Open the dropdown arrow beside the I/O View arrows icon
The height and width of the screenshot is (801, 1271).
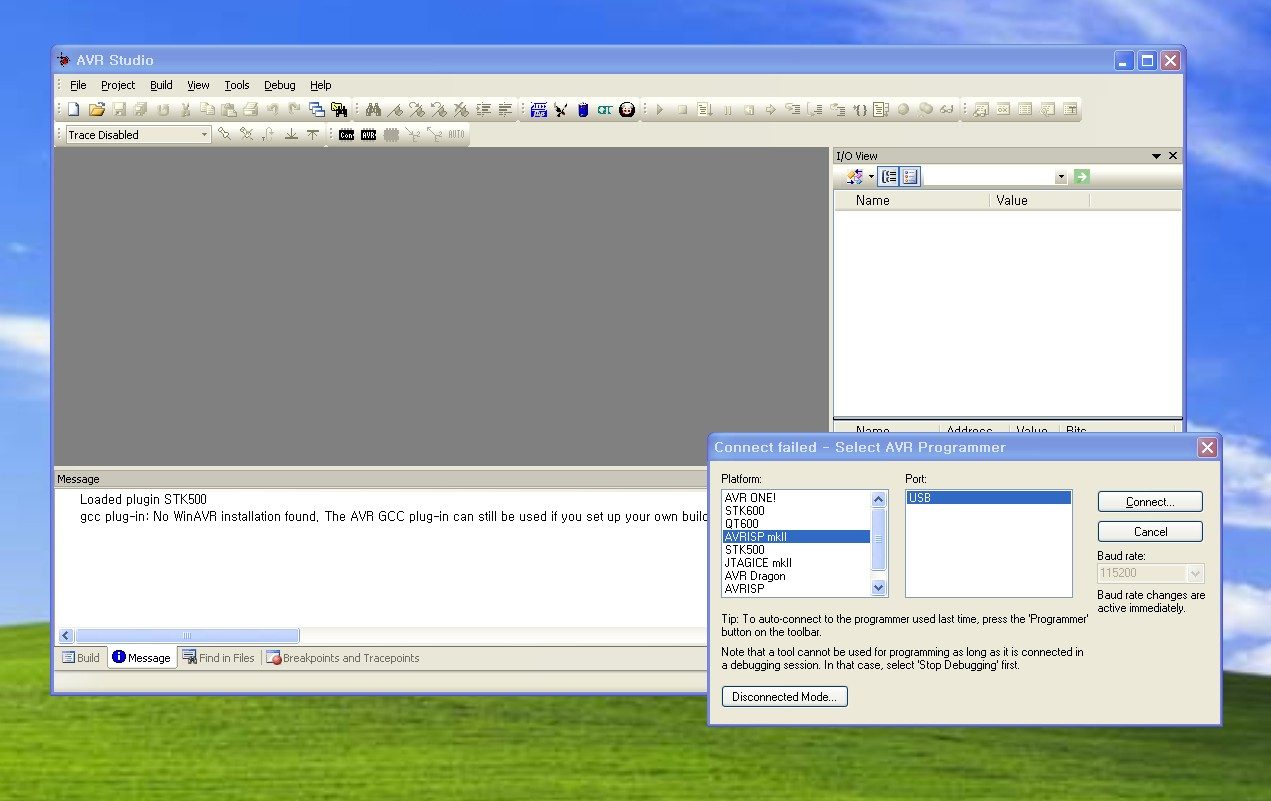871,177
